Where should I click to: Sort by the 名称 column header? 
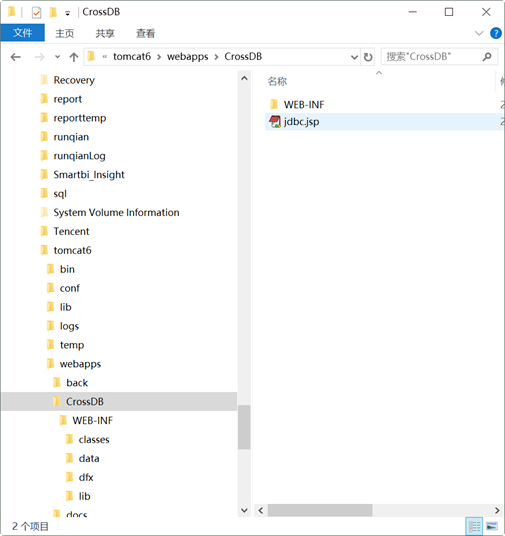[277, 81]
